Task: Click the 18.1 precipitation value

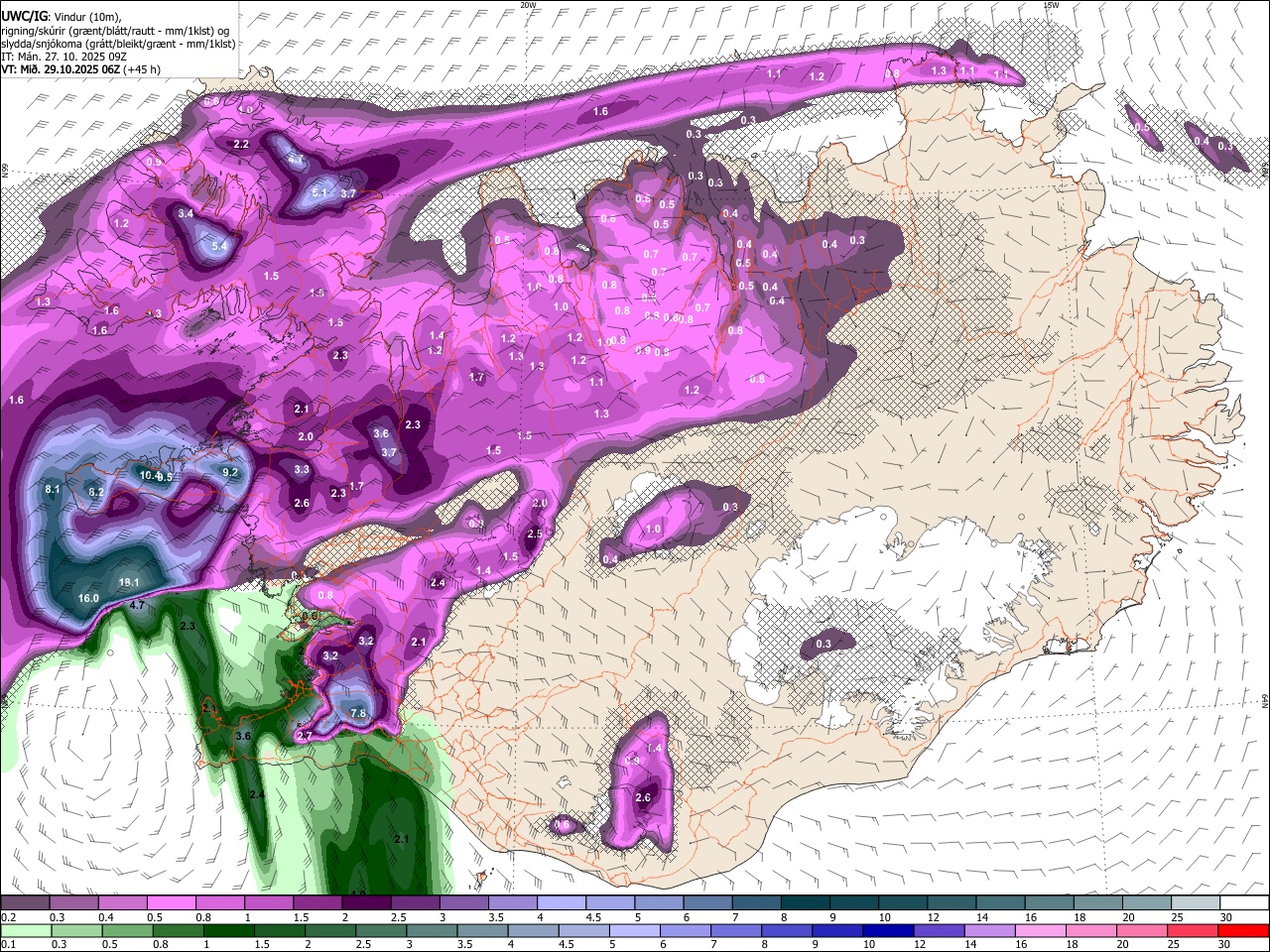Action: [129, 583]
